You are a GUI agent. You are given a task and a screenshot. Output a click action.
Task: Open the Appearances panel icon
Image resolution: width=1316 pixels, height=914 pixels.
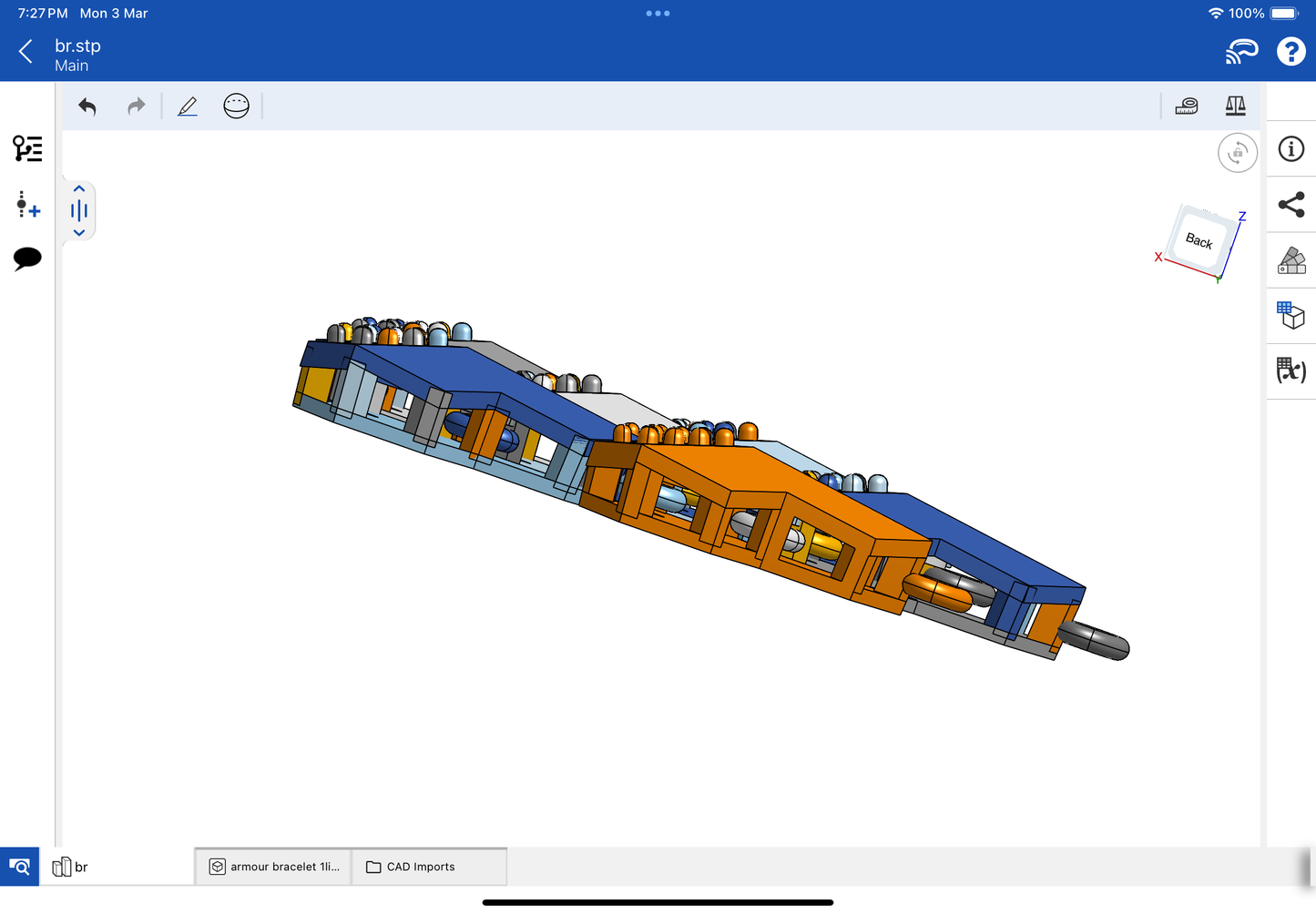click(x=1290, y=261)
